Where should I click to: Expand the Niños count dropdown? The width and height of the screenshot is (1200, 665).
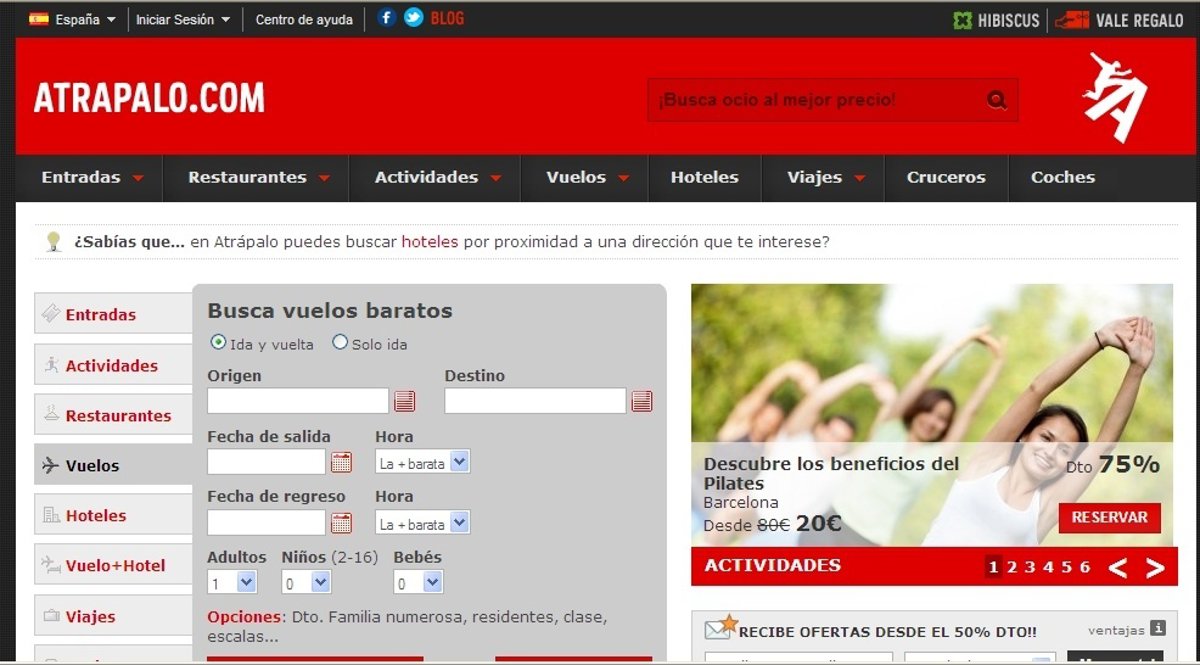click(306, 582)
